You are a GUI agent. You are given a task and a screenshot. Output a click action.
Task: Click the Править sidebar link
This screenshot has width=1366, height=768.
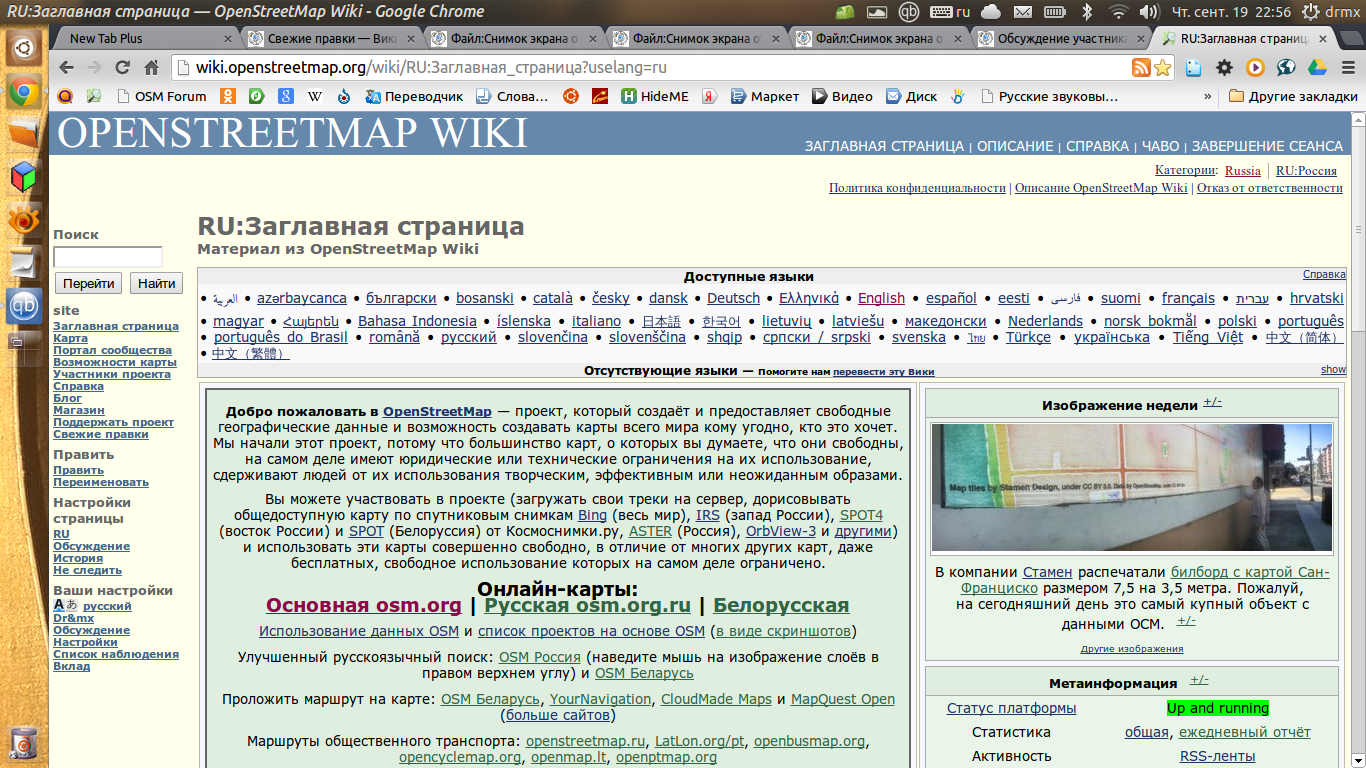(x=78, y=470)
